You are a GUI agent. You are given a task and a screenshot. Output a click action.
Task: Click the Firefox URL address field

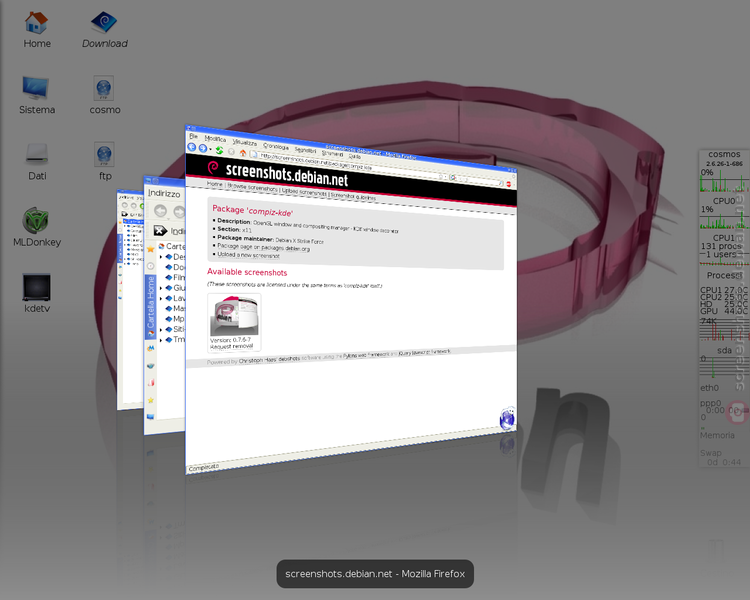[x=349, y=164]
